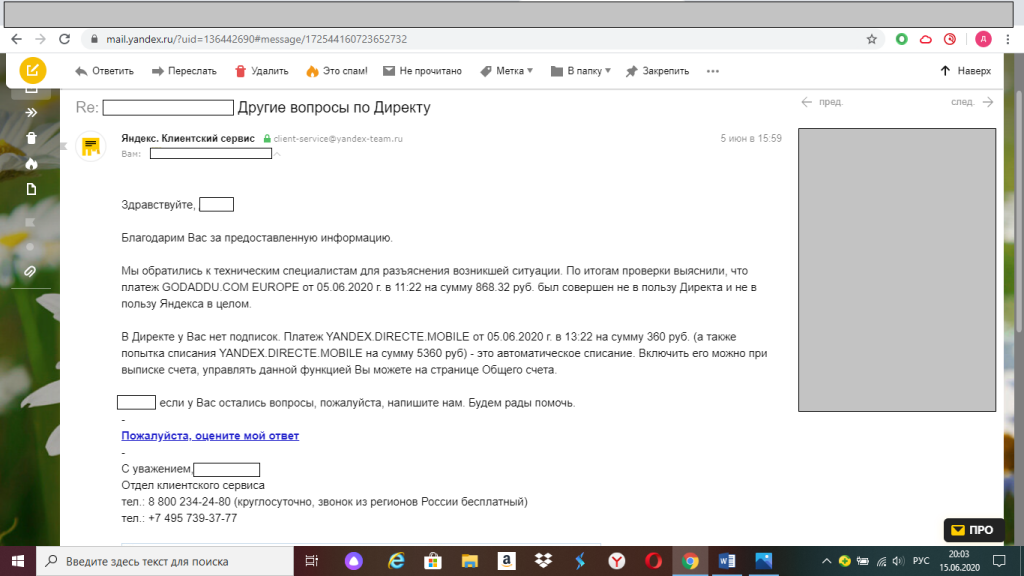
Task: Click the red cloud browser extension icon
Action: pyautogui.click(x=925, y=39)
